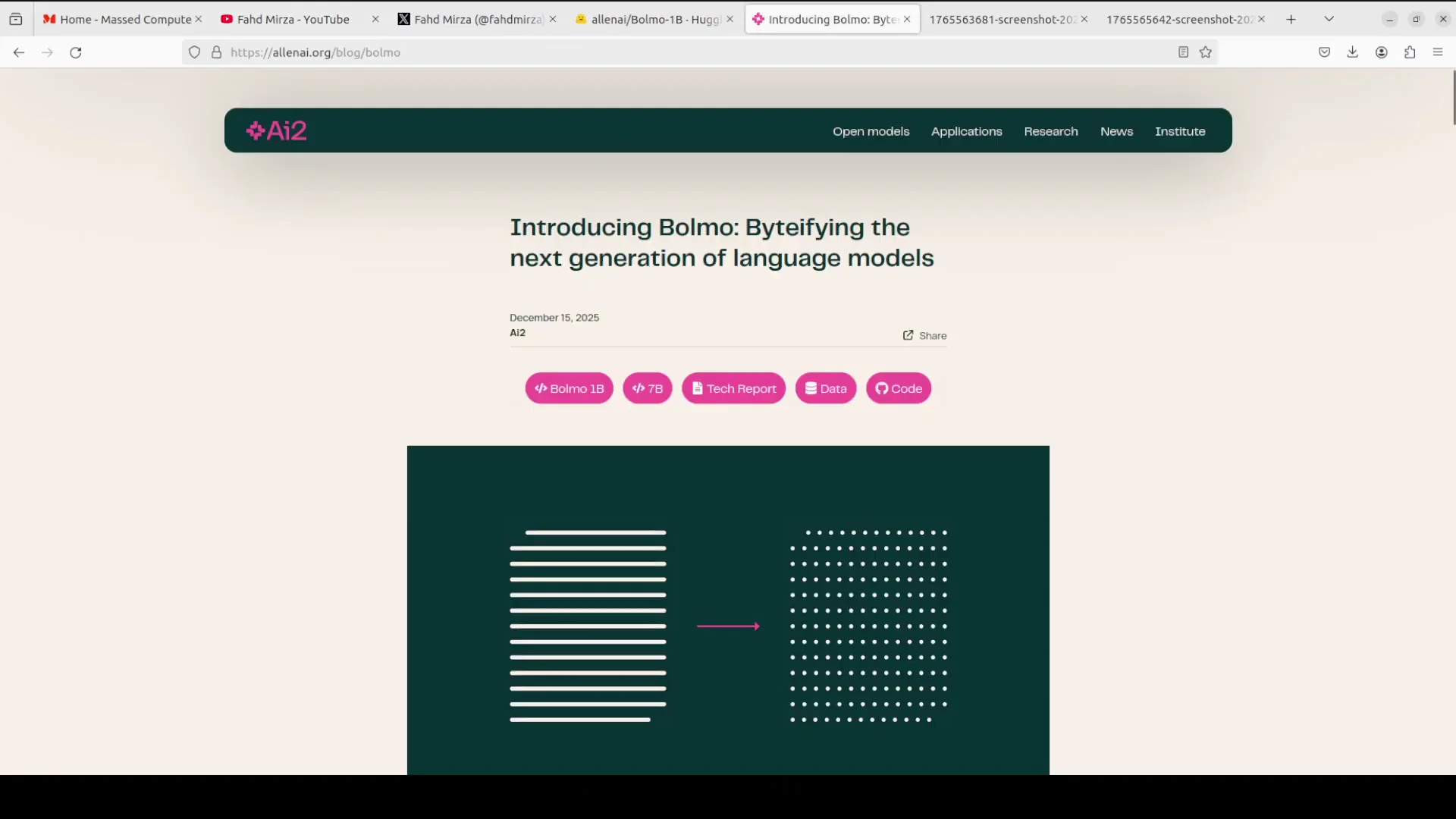Switch to the Fahd Mirza - YouTube tab
This screenshot has height=819, width=1456.
pos(292,19)
